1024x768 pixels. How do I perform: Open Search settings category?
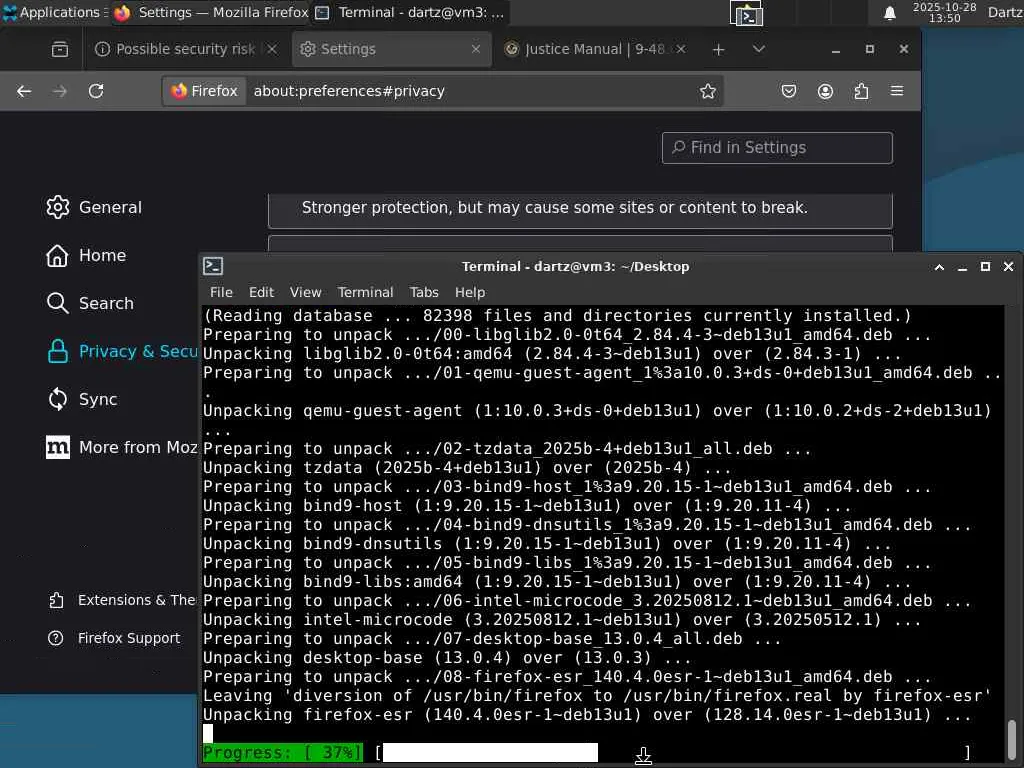[x=90, y=304]
